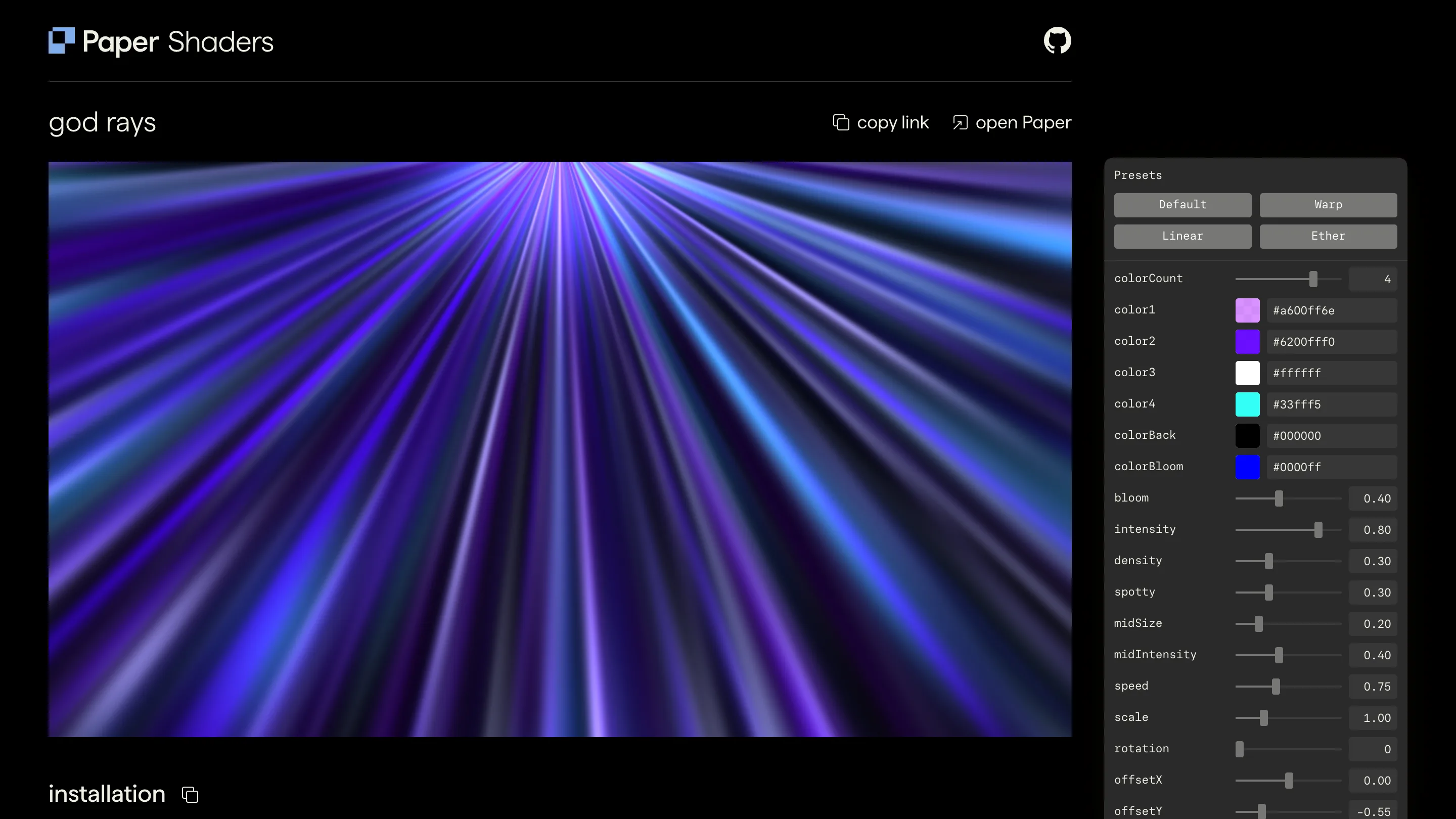The width and height of the screenshot is (1456, 819).
Task: Click the scale value field 1.00
Action: click(x=1373, y=718)
